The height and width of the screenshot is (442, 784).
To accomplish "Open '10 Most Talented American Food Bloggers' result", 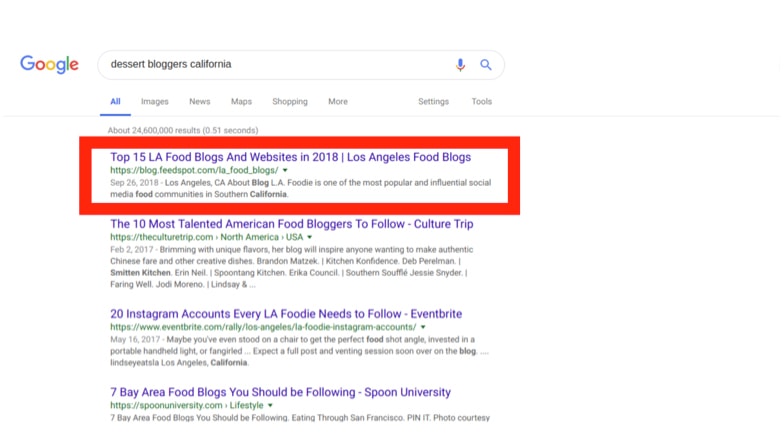I will coord(292,224).
